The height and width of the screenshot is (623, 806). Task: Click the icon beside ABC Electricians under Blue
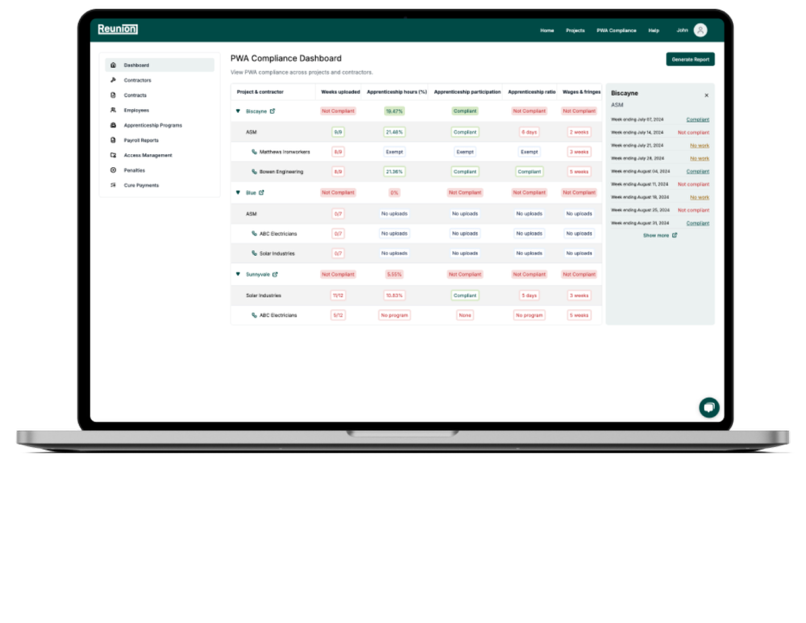pyautogui.click(x=254, y=233)
